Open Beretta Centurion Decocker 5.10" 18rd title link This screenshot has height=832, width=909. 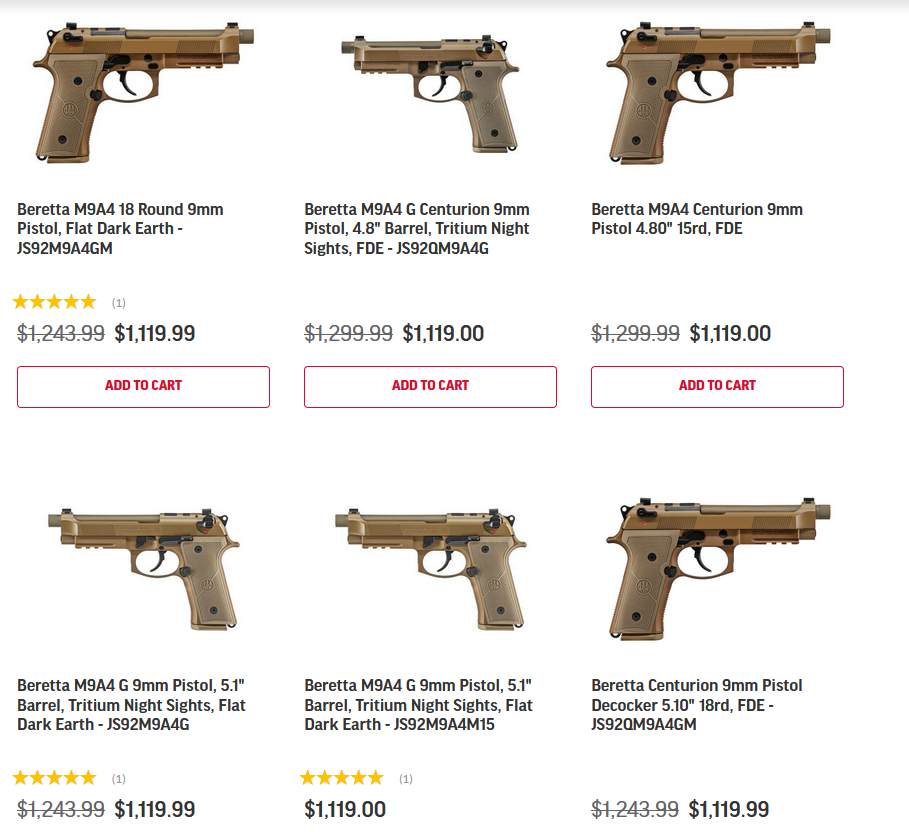pyautogui.click(x=697, y=704)
